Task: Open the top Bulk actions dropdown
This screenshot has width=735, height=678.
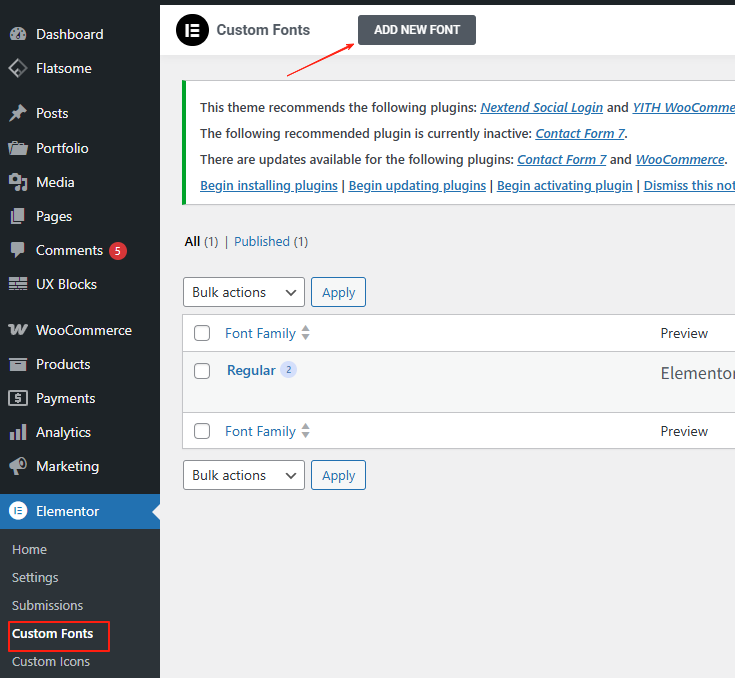Action: (243, 292)
